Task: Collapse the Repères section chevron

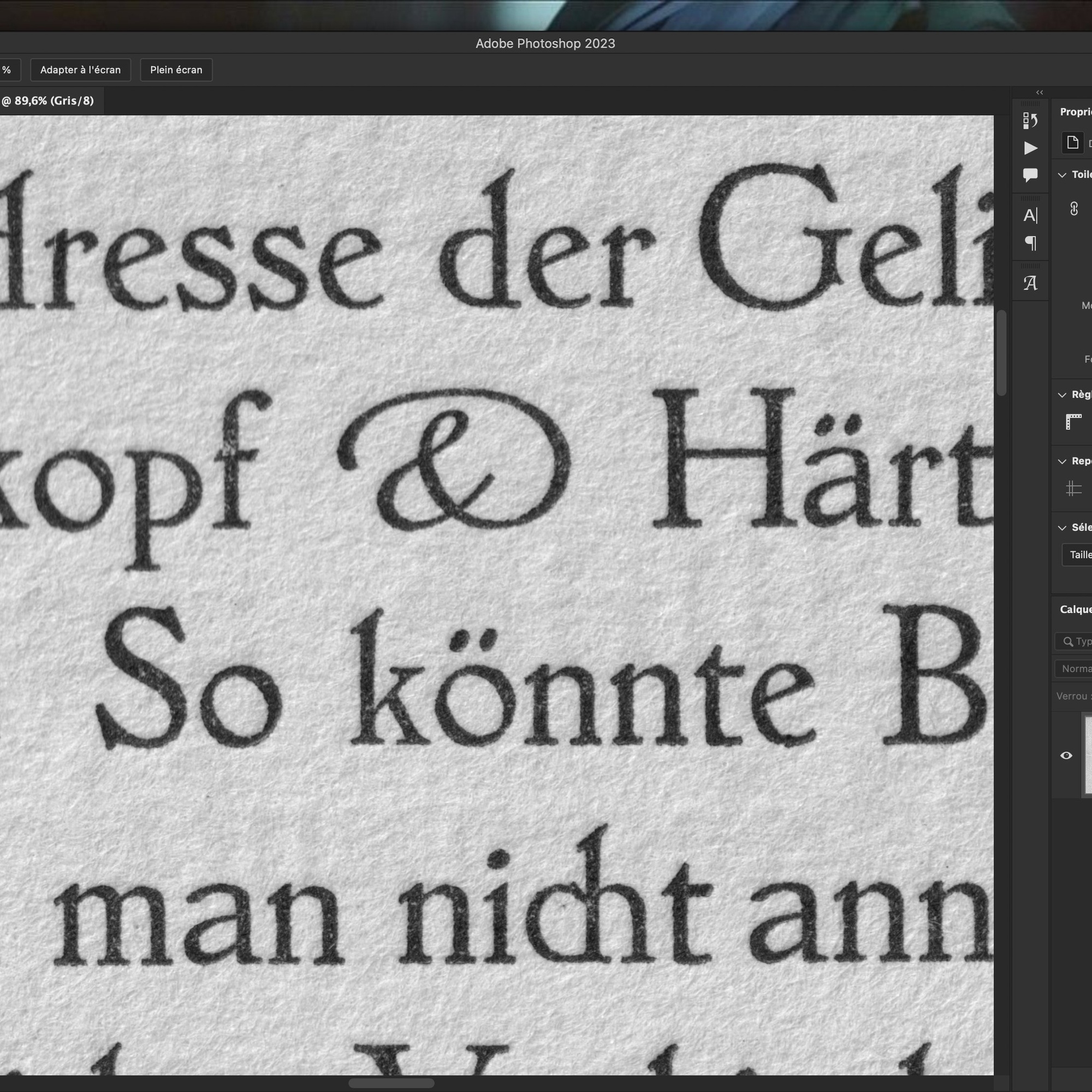Action: [x=1062, y=461]
